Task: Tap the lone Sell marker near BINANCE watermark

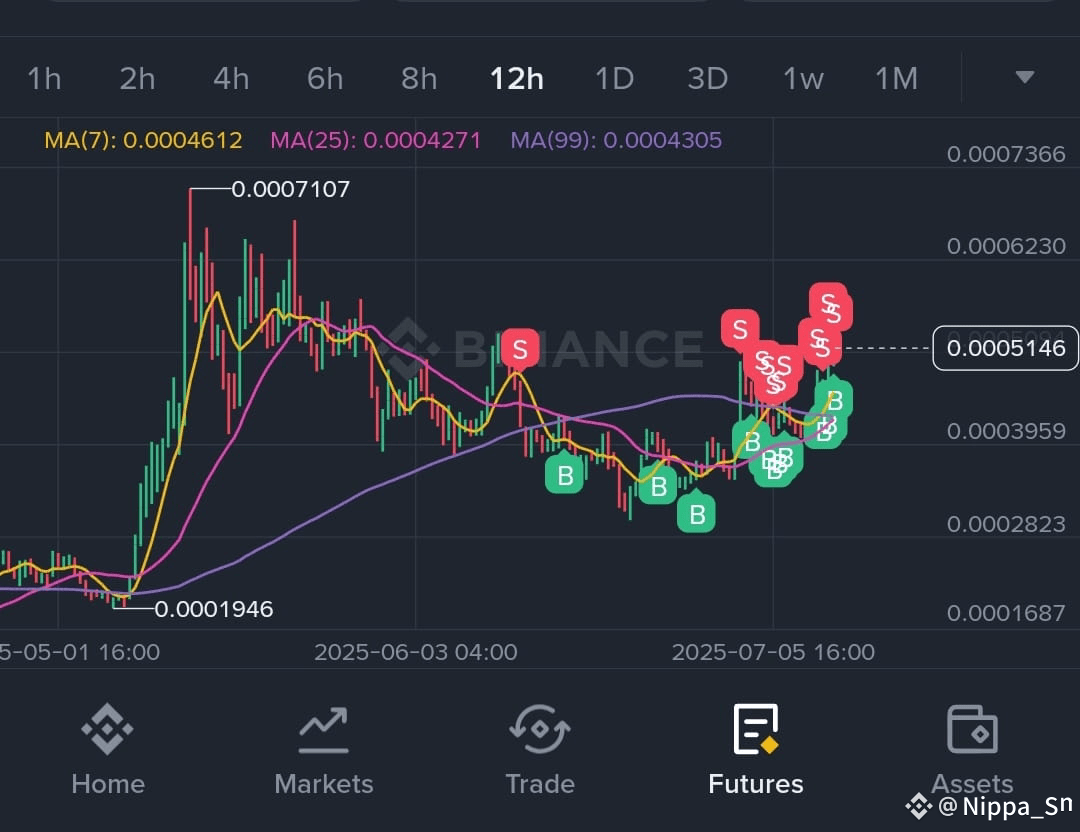Action: [520, 349]
